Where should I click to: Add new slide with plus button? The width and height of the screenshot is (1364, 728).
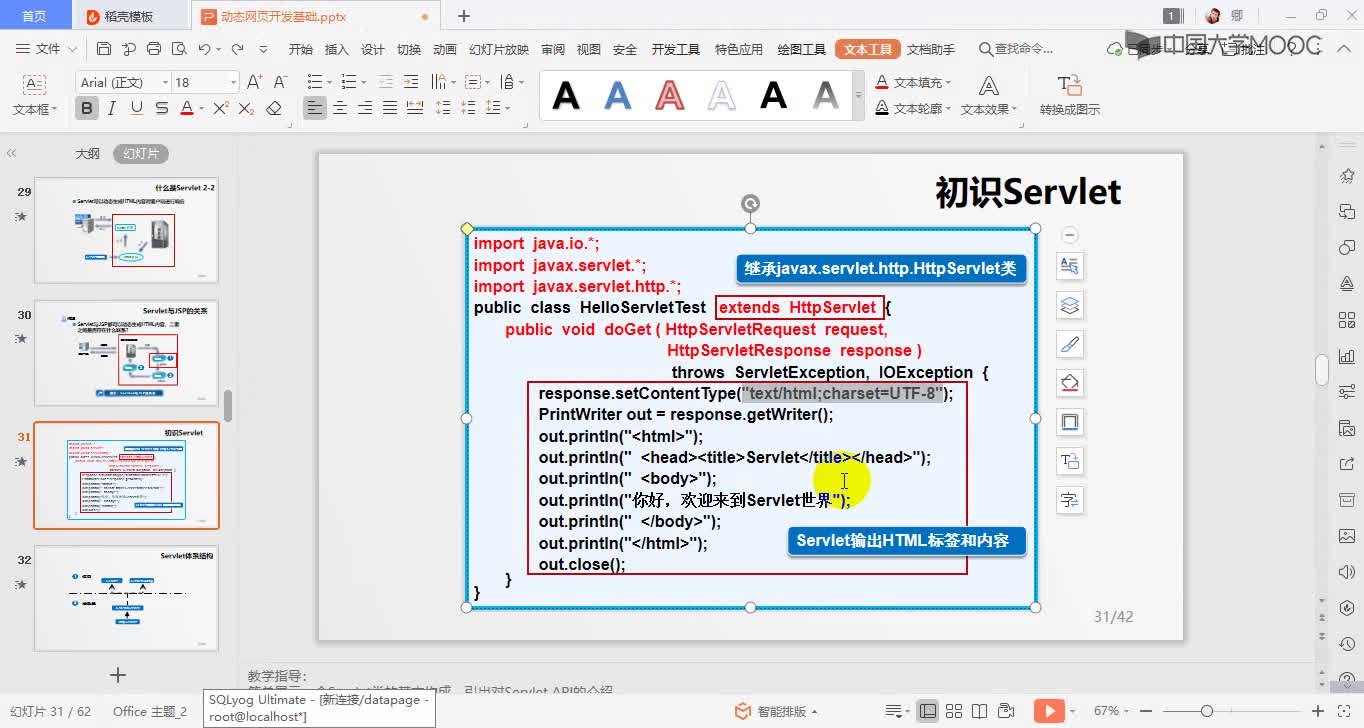(x=118, y=675)
